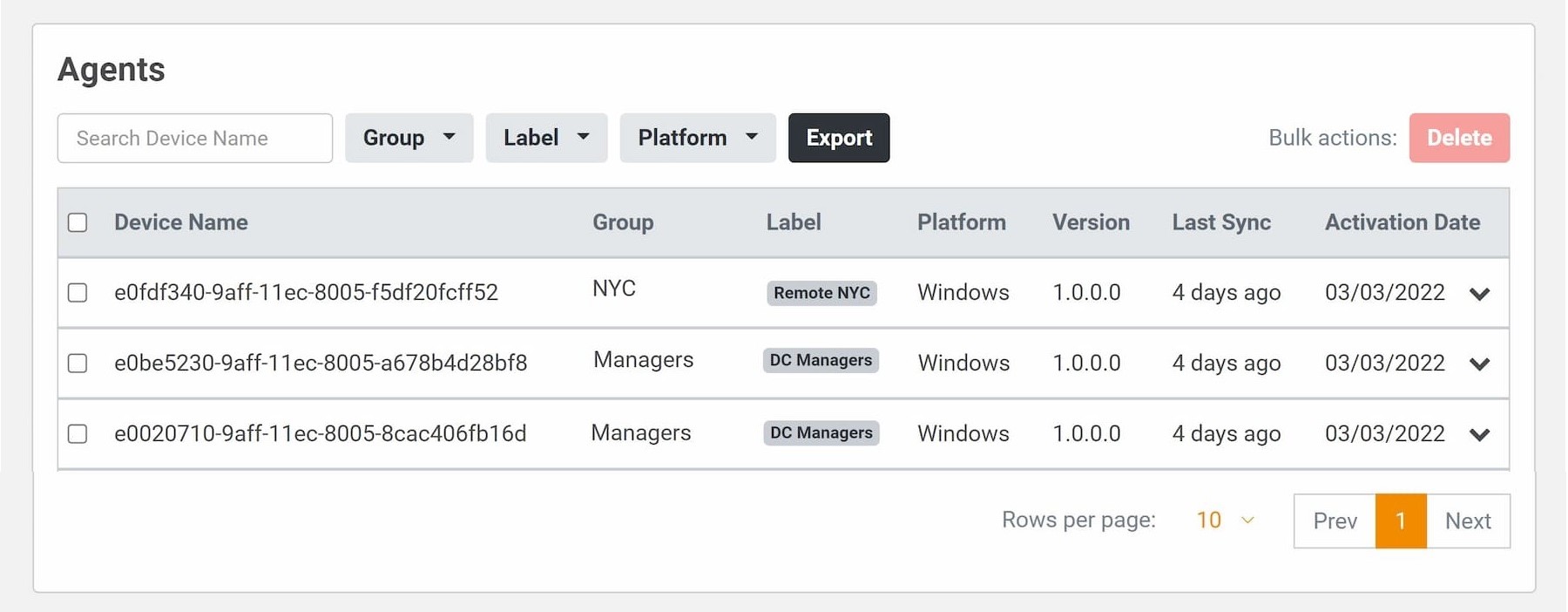Image resolution: width=1568 pixels, height=612 pixels.
Task: Click the Group column header
Action: 623,222
